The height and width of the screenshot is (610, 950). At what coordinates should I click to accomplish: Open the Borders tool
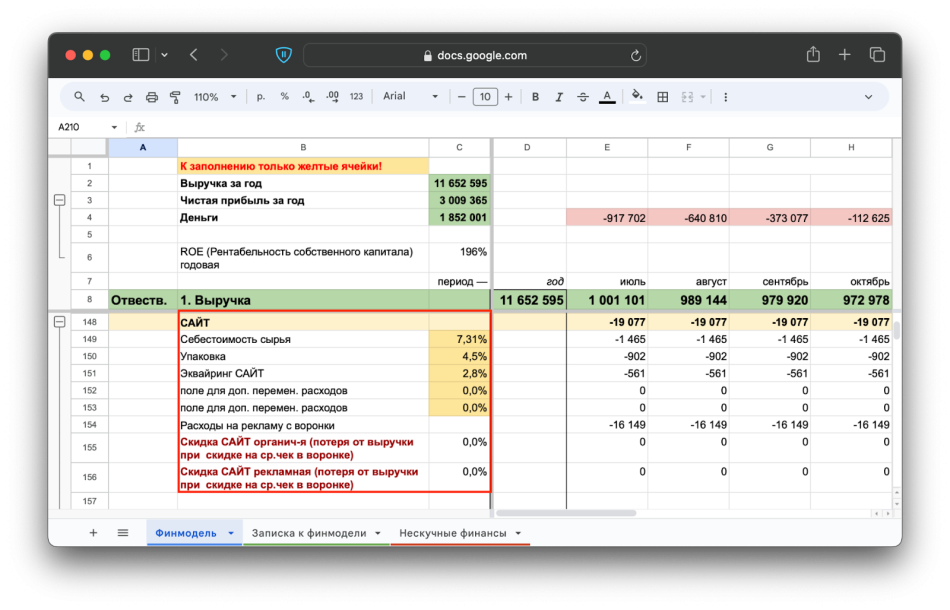(x=662, y=97)
